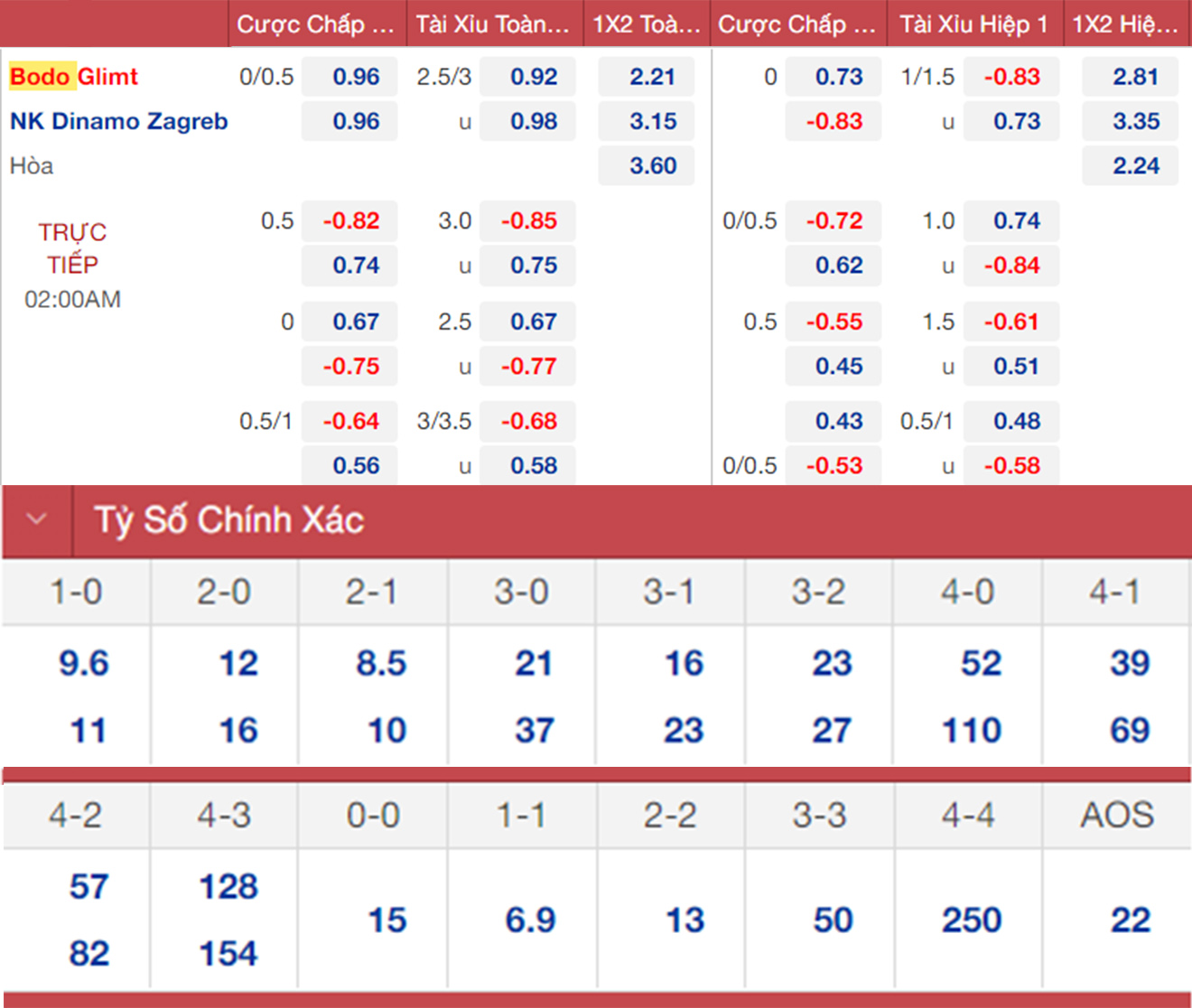1192x1008 pixels.
Task: Select the Tài Xỉu Toàn column header
Action: click(492, 24)
